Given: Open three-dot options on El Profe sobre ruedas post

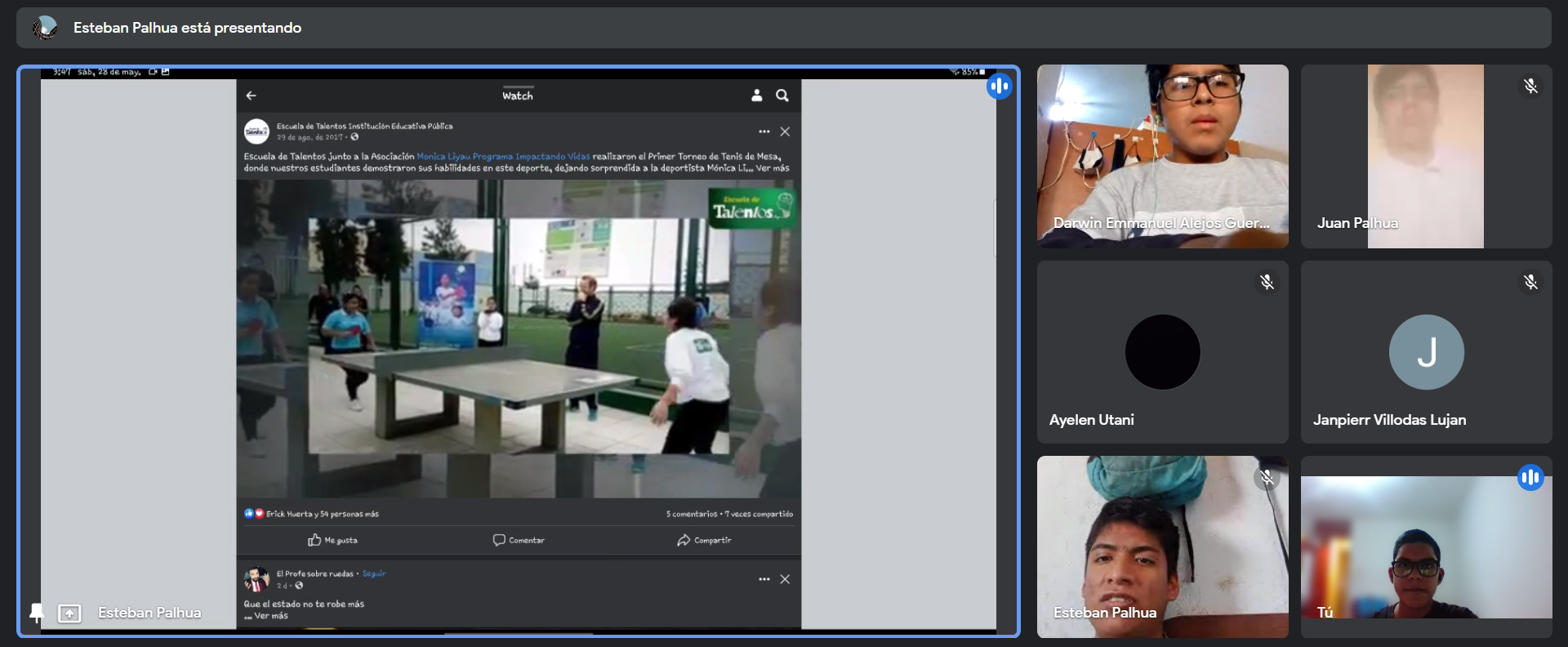Looking at the screenshot, I should (x=764, y=579).
